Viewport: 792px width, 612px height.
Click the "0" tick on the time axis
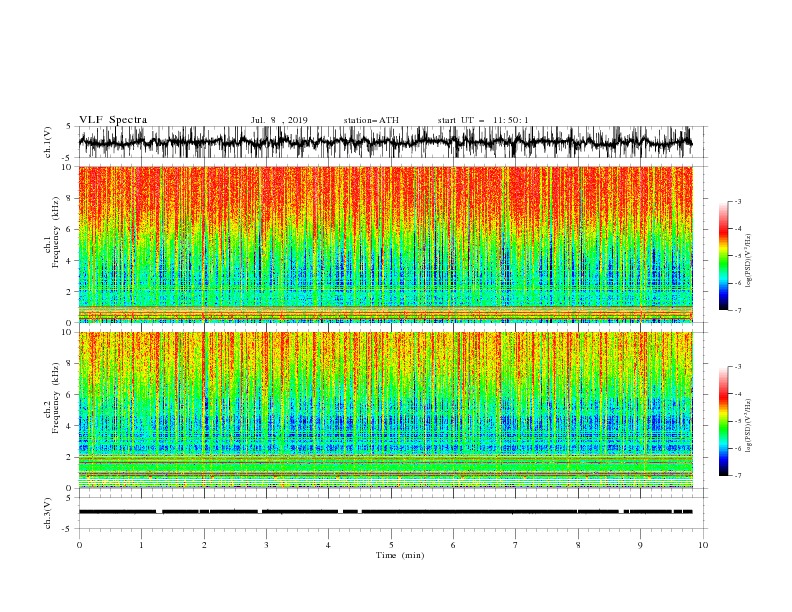pos(79,545)
